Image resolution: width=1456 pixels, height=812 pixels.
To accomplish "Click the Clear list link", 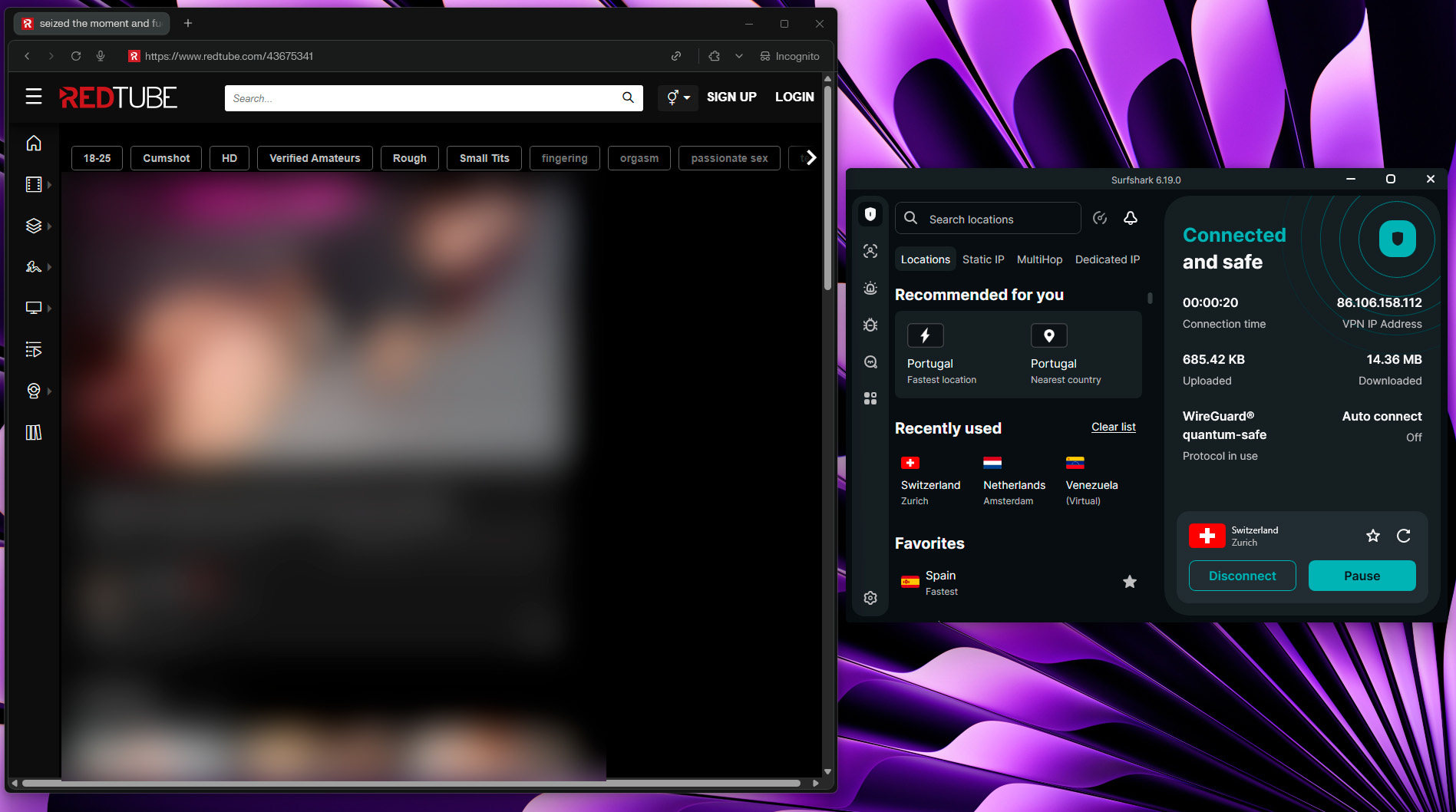I will pyautogui.click(x=1114, y=427).
